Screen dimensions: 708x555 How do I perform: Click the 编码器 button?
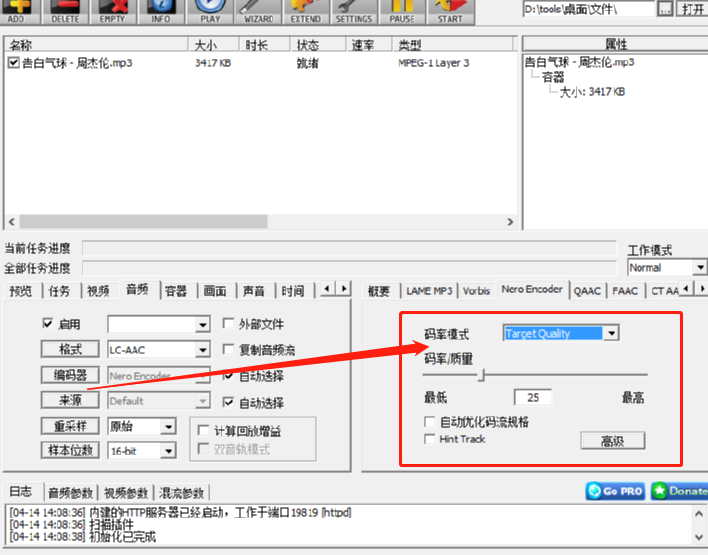pos(70,375)
